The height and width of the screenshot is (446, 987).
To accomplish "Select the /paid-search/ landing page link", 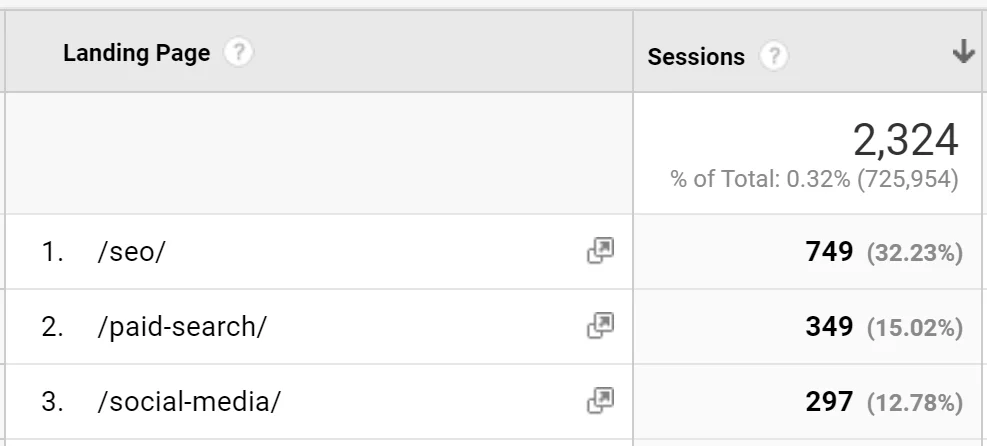I will point(182,327).
